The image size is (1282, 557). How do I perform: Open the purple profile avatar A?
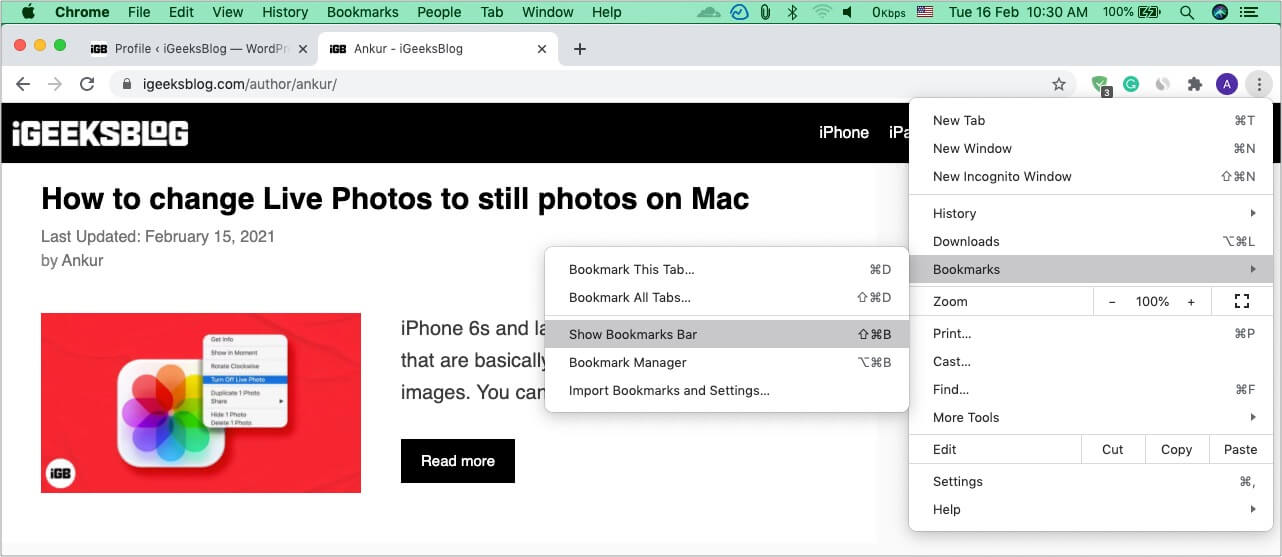(1227, 85)
